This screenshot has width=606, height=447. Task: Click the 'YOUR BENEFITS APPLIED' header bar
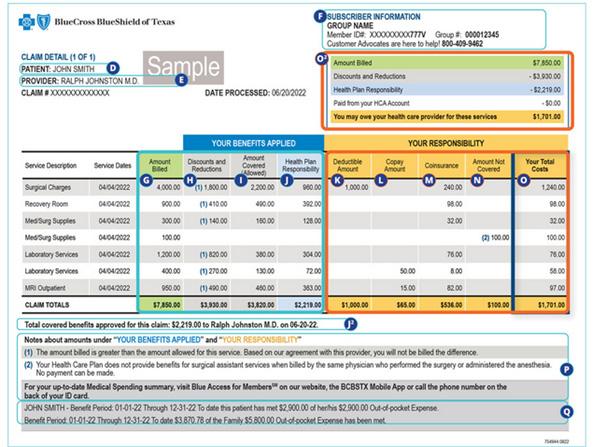253,143
